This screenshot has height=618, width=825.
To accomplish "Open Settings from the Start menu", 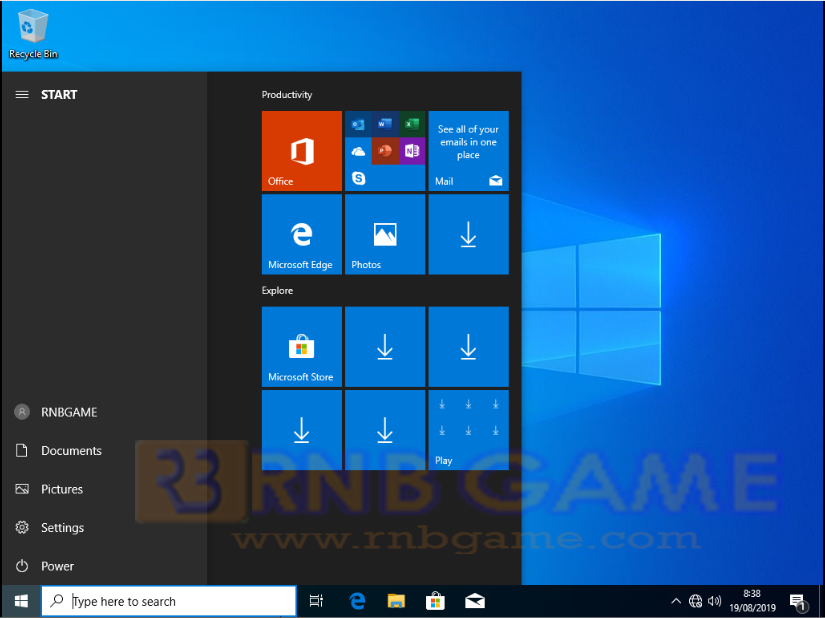I will [104, 528].
